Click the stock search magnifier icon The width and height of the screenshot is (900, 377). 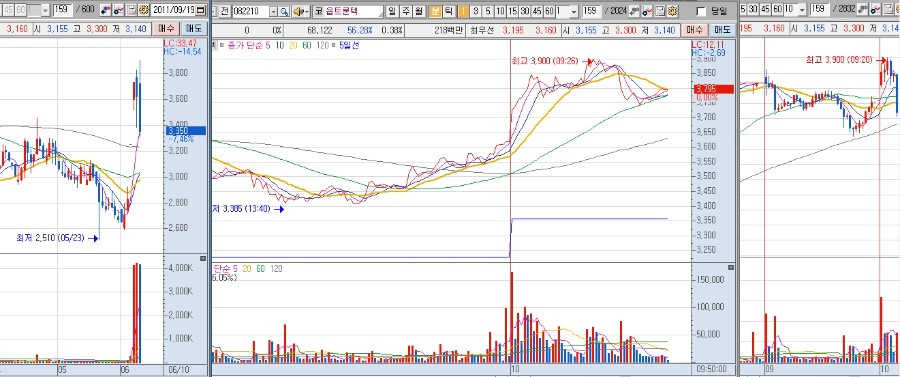(284, 11)
